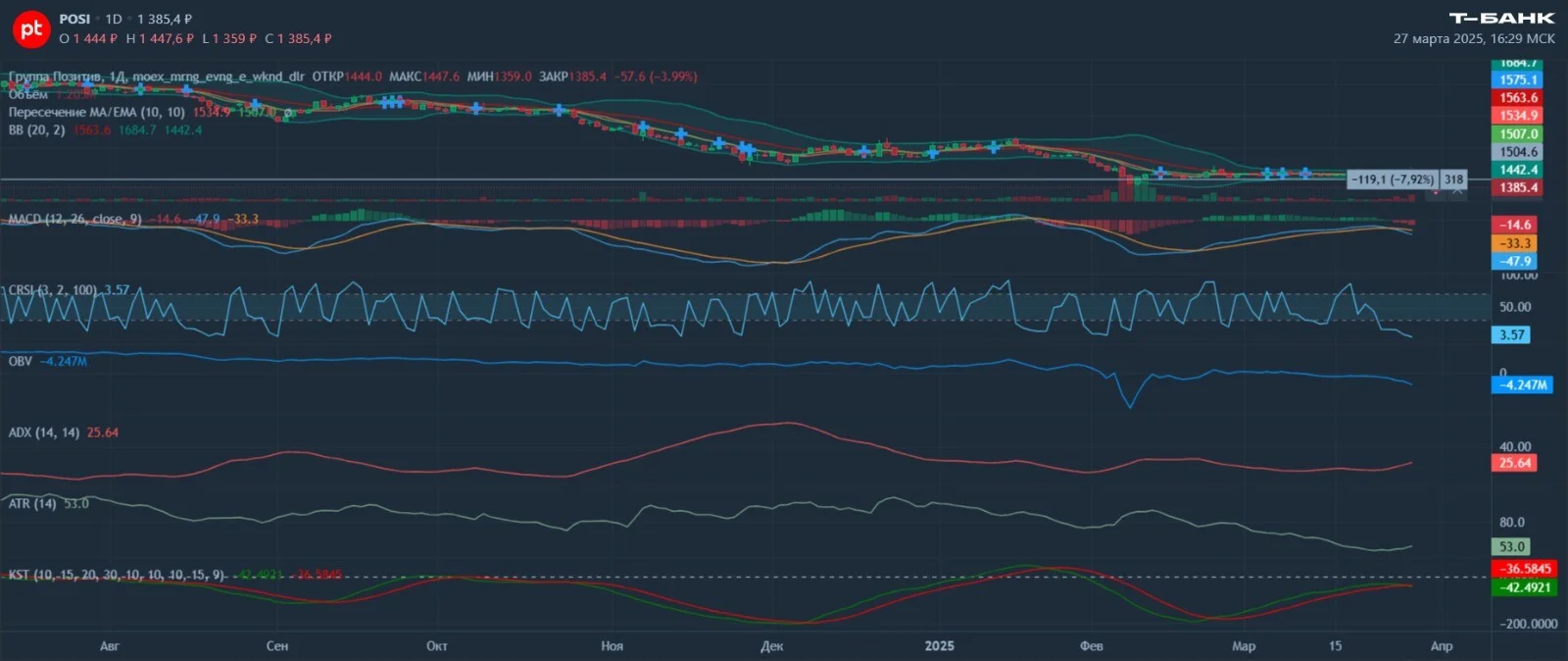Viewport: 1568px width, 661px height.
Task: Click the blue -4.247M OBV value tag
Action: (x=1523, y=385)
